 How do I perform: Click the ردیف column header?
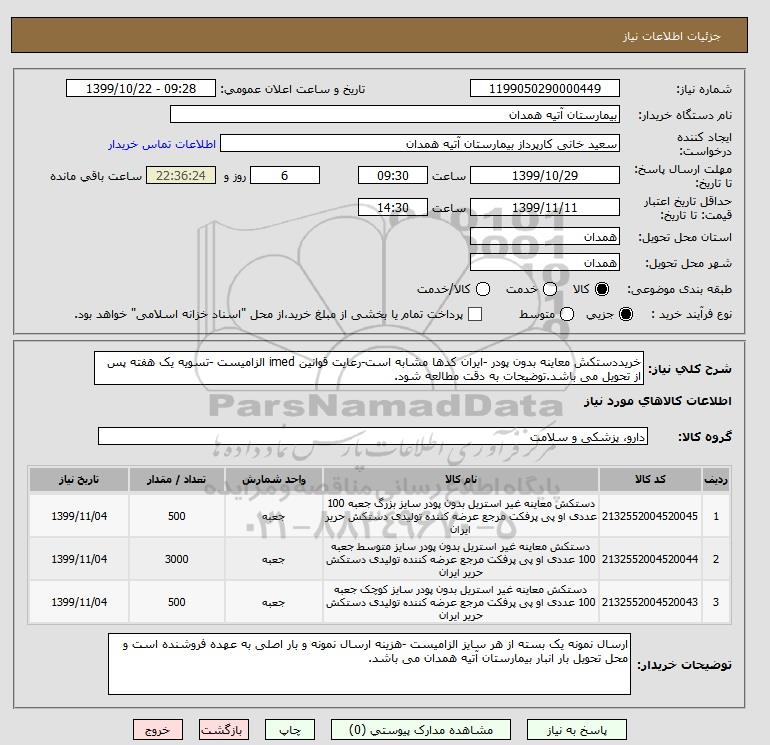click(x=716, y=479)
